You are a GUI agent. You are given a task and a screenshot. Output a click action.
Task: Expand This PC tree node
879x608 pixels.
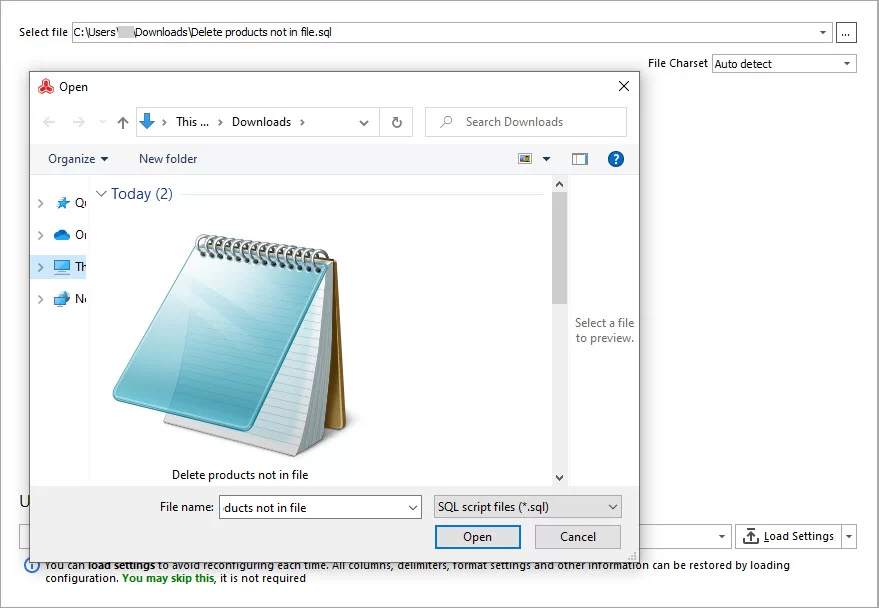tap(40, 267)
